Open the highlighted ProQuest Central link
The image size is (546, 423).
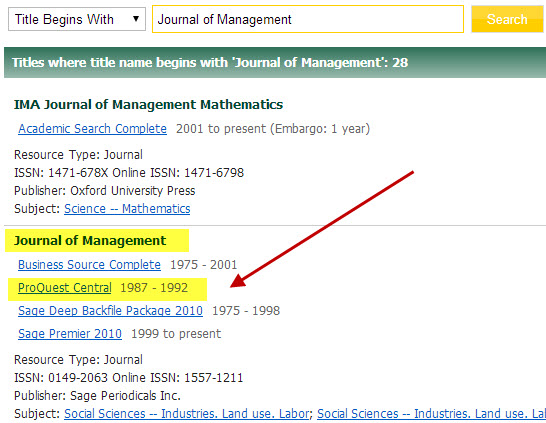[x=64, y=288]
